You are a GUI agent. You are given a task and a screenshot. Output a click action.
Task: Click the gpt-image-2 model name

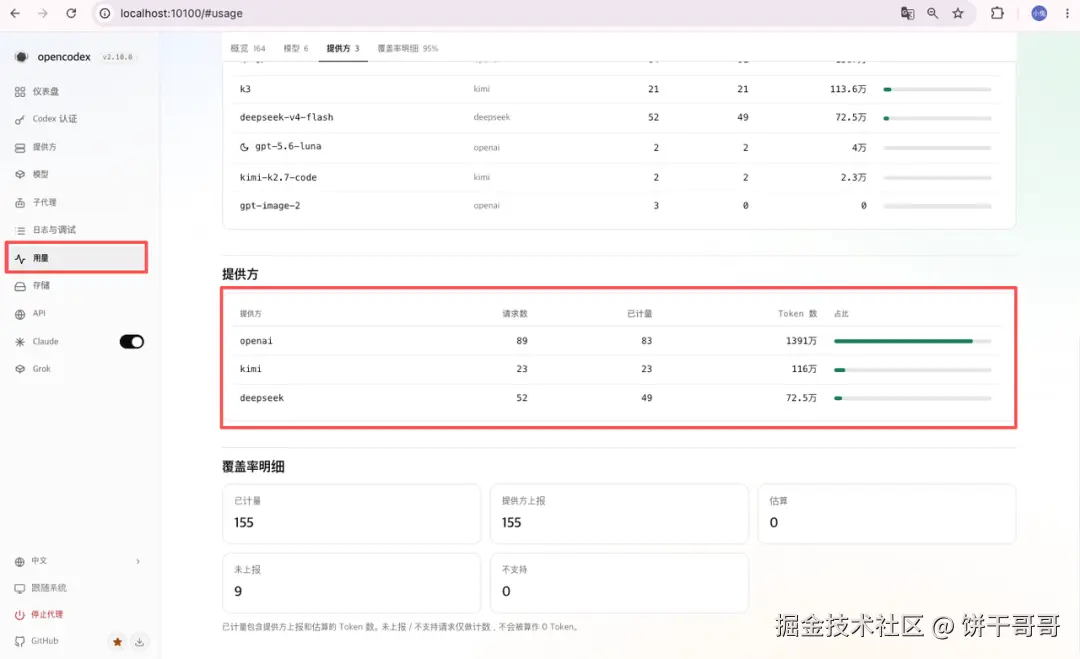(x=270, y=206)
